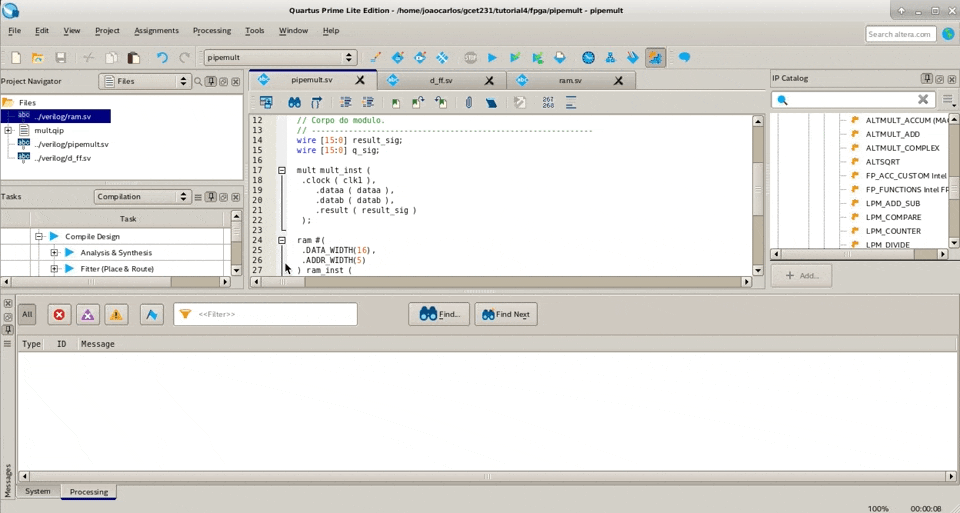Click the increase indent icon in editor toolbar
This screenshot has height=513, width=960.
pos(346,102)
